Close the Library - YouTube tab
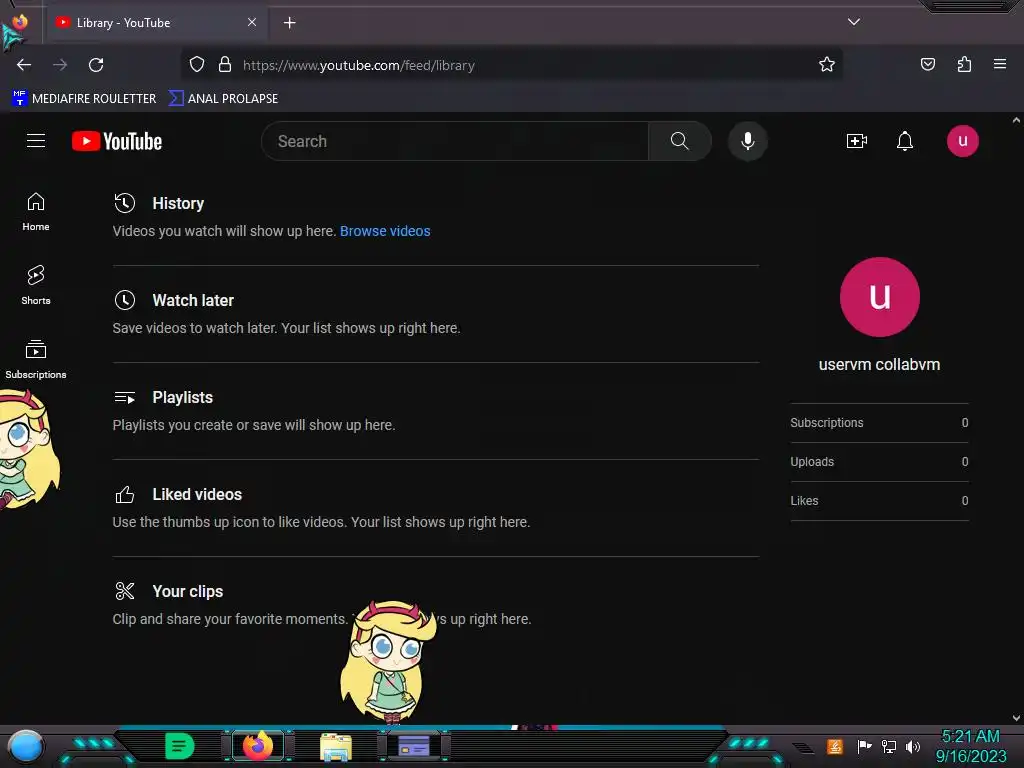1024x768 pixels. [x=252, y=22]
